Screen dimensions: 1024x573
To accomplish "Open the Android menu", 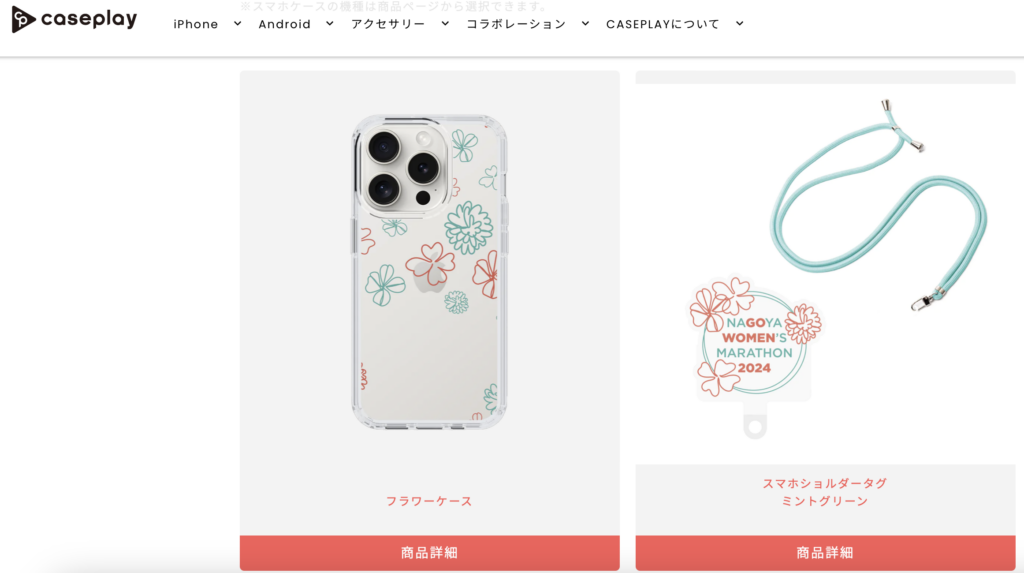I will click(x=285, y=24).
